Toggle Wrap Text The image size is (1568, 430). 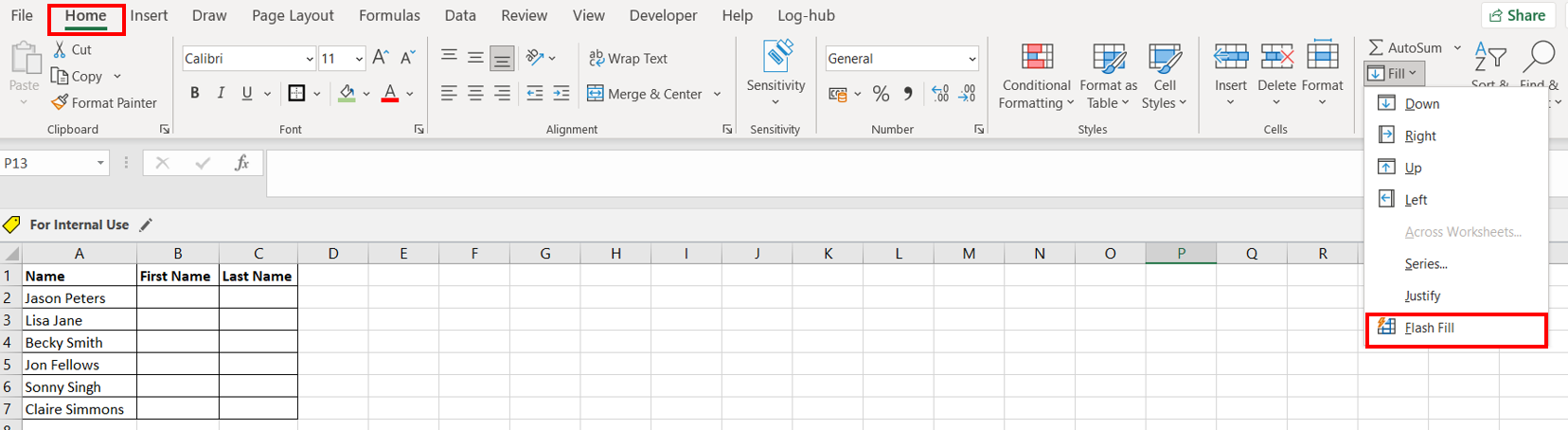point(628,59)
